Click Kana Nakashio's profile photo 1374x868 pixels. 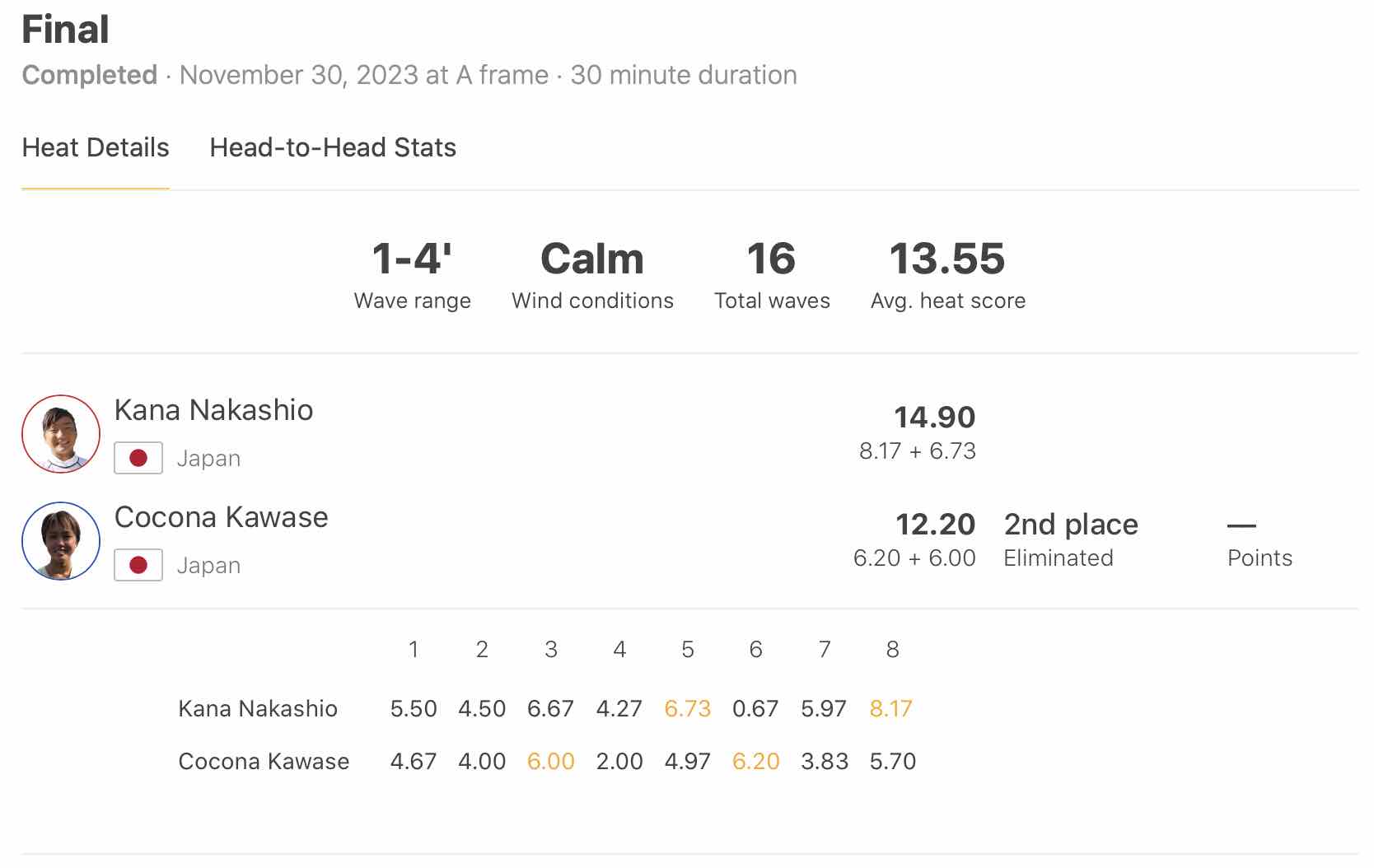[61, 434]
